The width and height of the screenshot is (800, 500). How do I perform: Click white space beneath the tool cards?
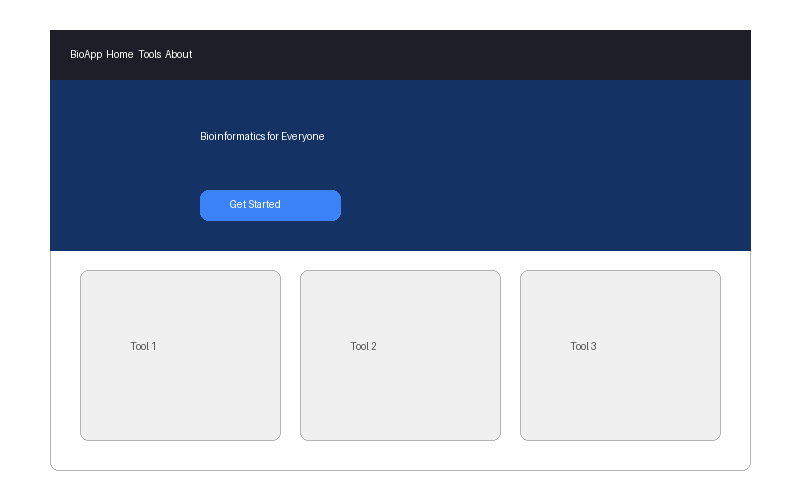click(x=400, y=455)
